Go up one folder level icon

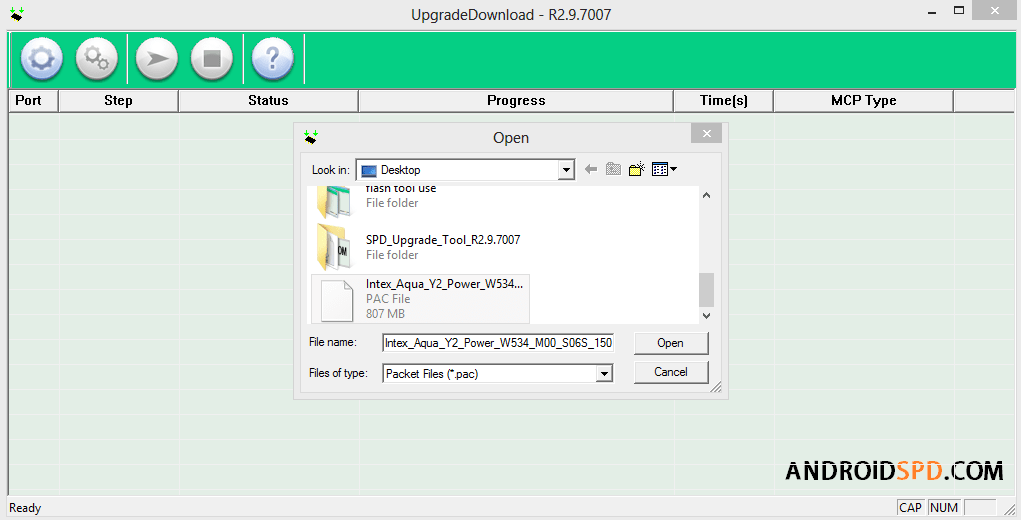tap(613, 169)
